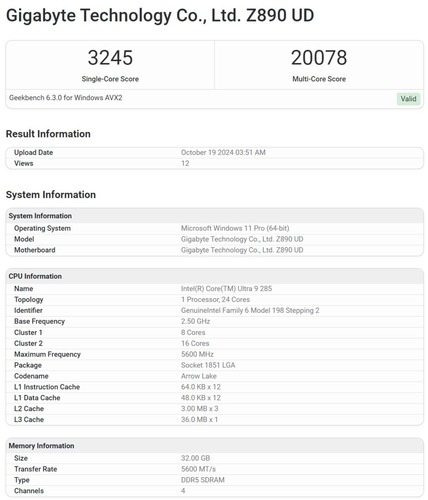Select memory type DDR5 SDRAM
Viewport: 428px width, 500px height.
[203, 480]
